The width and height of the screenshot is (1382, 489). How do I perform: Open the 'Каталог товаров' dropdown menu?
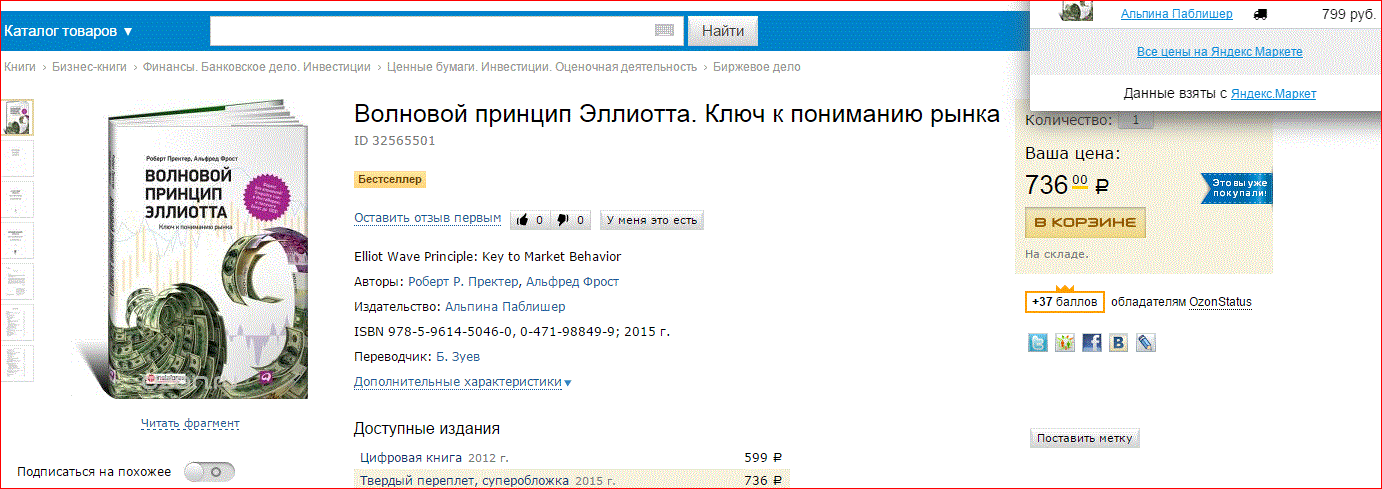(68, 31)
